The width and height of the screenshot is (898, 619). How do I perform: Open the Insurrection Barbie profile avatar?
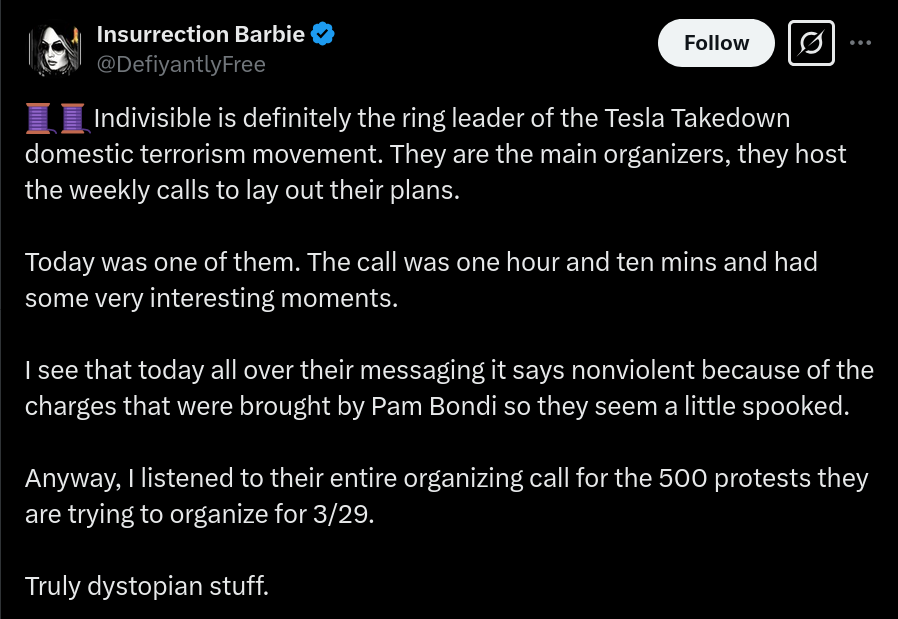(55, 50)
